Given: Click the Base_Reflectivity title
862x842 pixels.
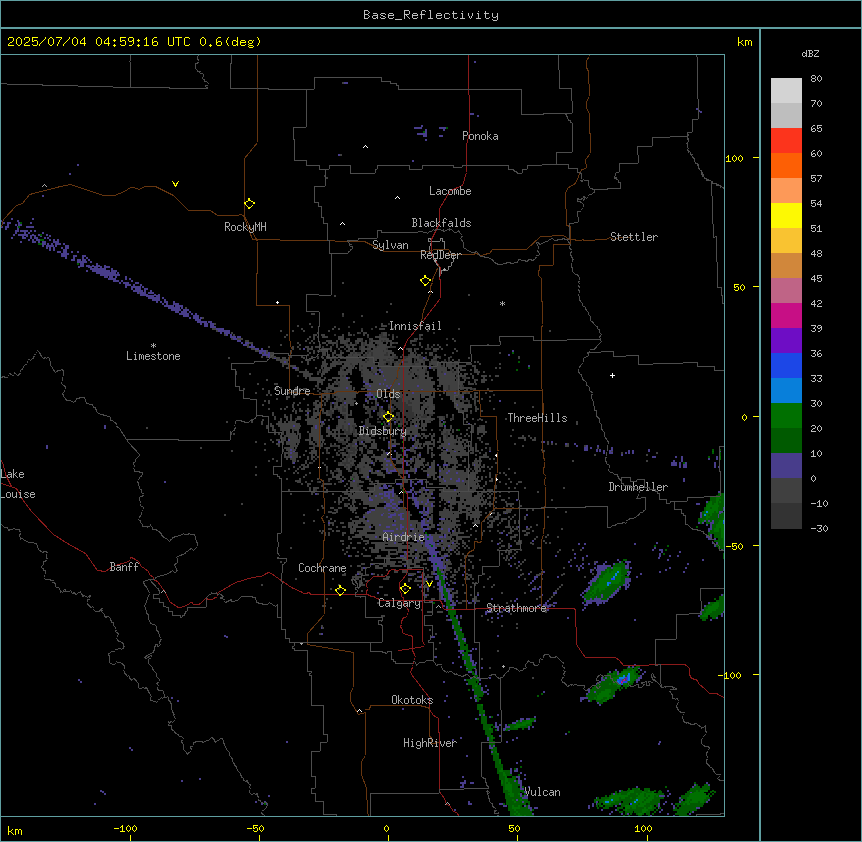Looking at the screenshot, I should point(431,15).
